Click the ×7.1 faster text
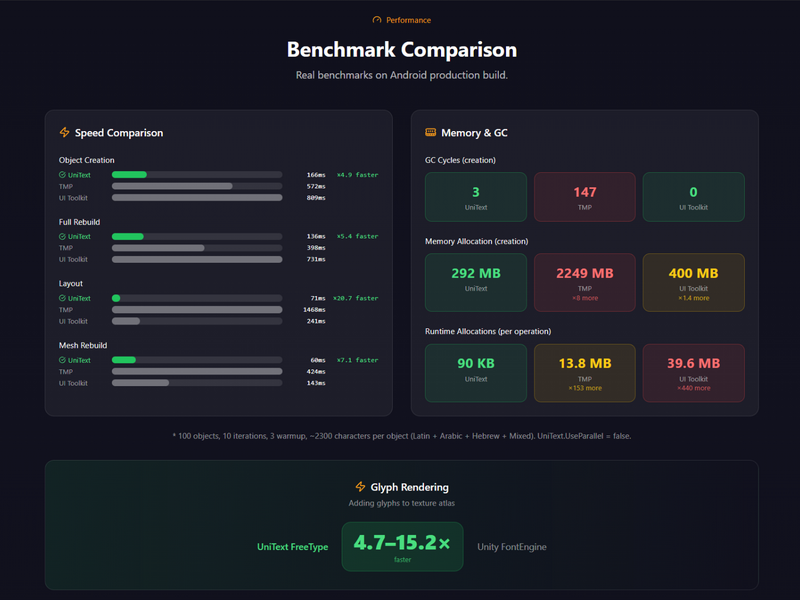 (357, 360)
